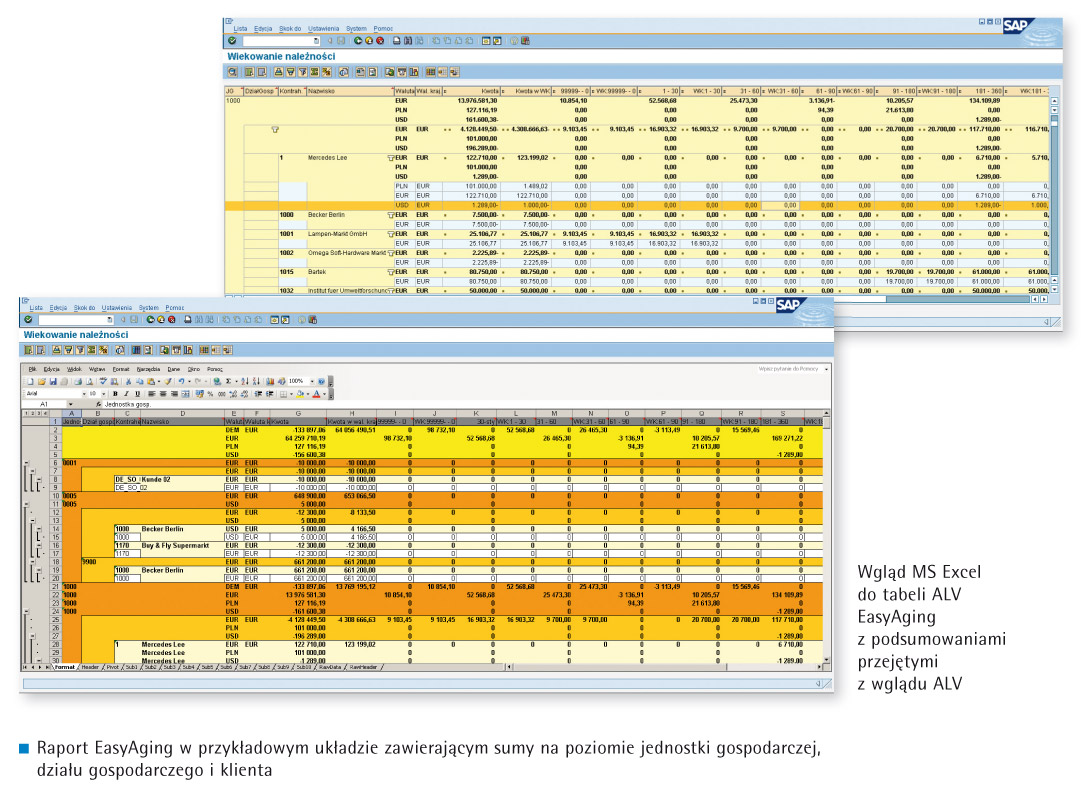
Task: Expand the filter triangle on the Mercedes Lee row
Action: (391, 158)
